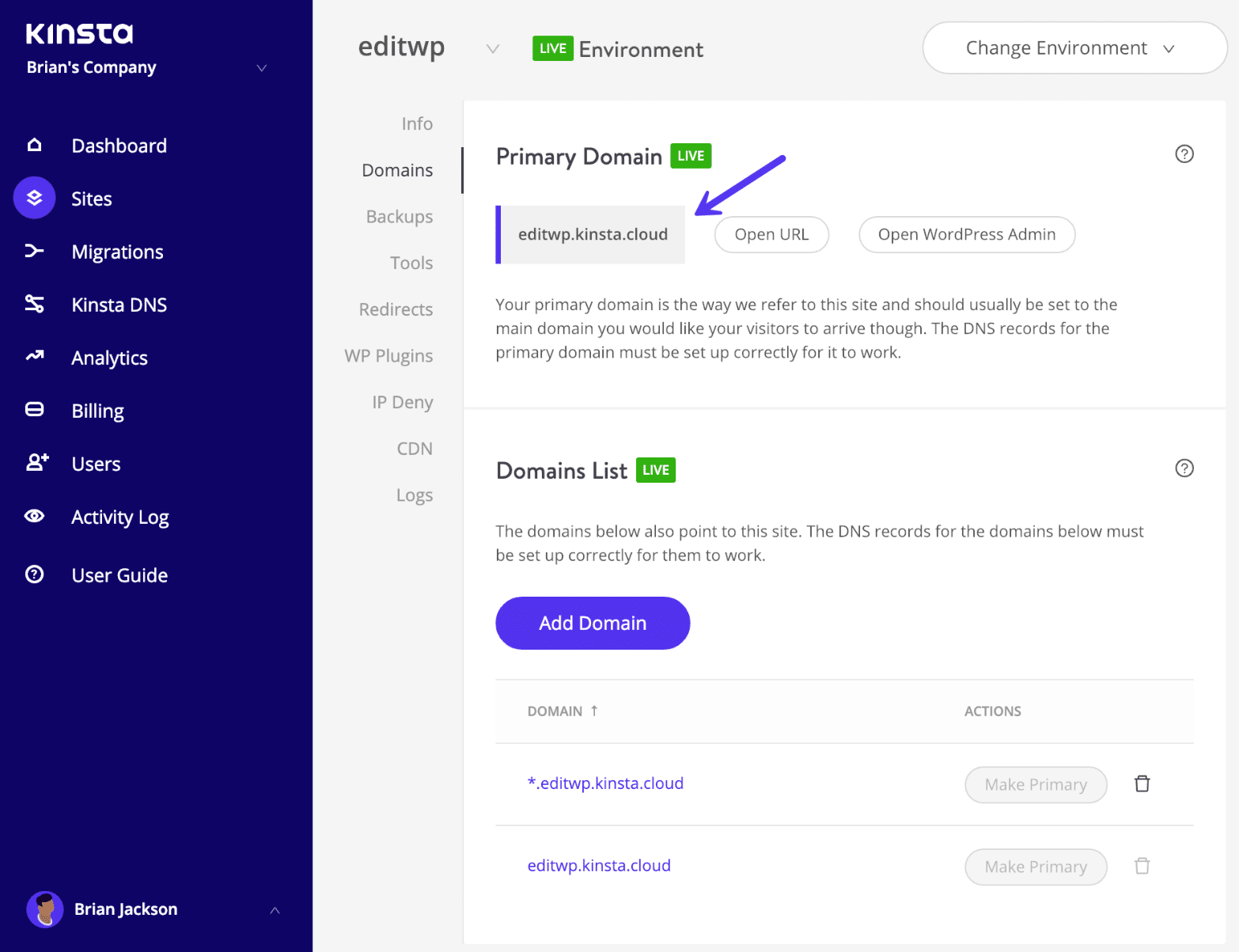This screenshot has height=952, width=1239.
Task: Switch to the Backups tab
Action: click(399, 216)
